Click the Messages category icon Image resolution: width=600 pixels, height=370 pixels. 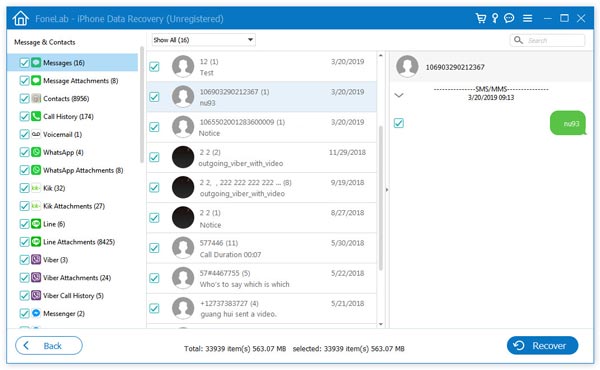[36, 62]
